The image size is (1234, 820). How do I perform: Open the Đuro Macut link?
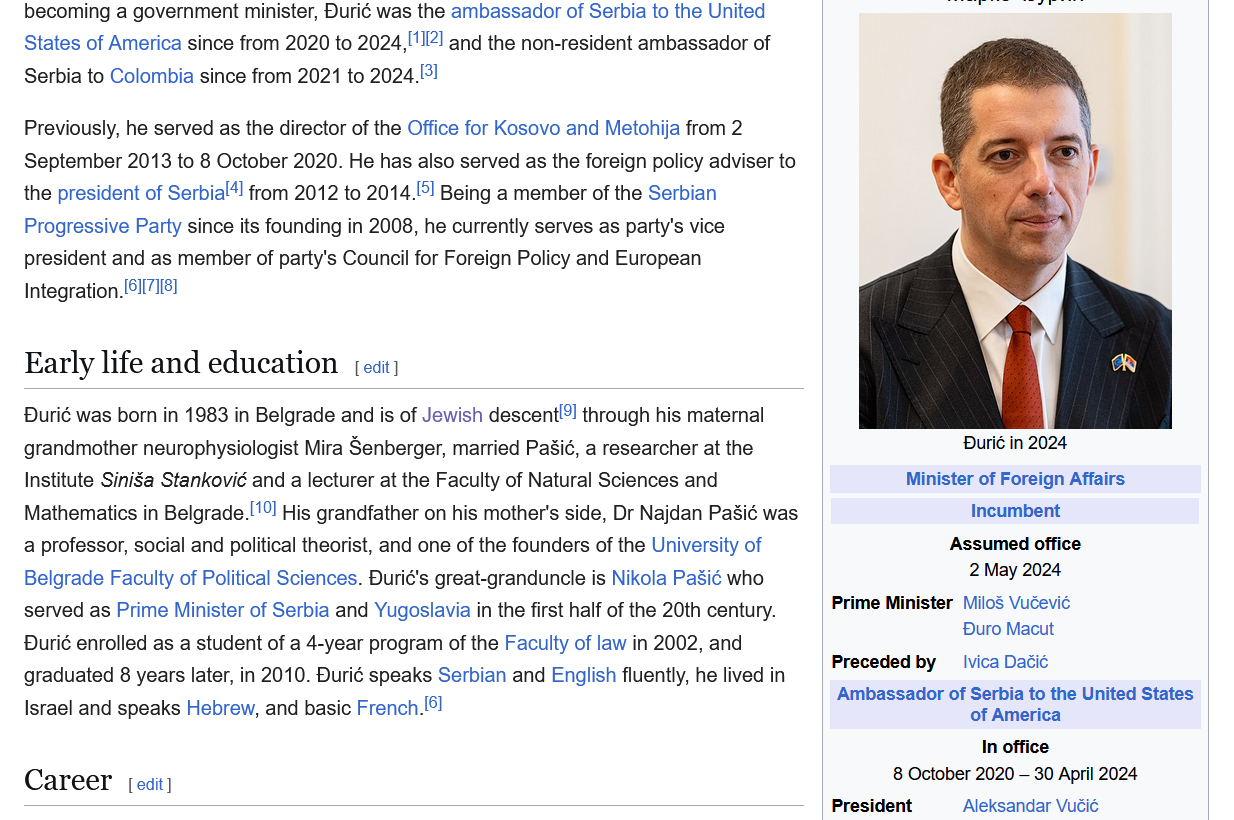click(1008, 629)
